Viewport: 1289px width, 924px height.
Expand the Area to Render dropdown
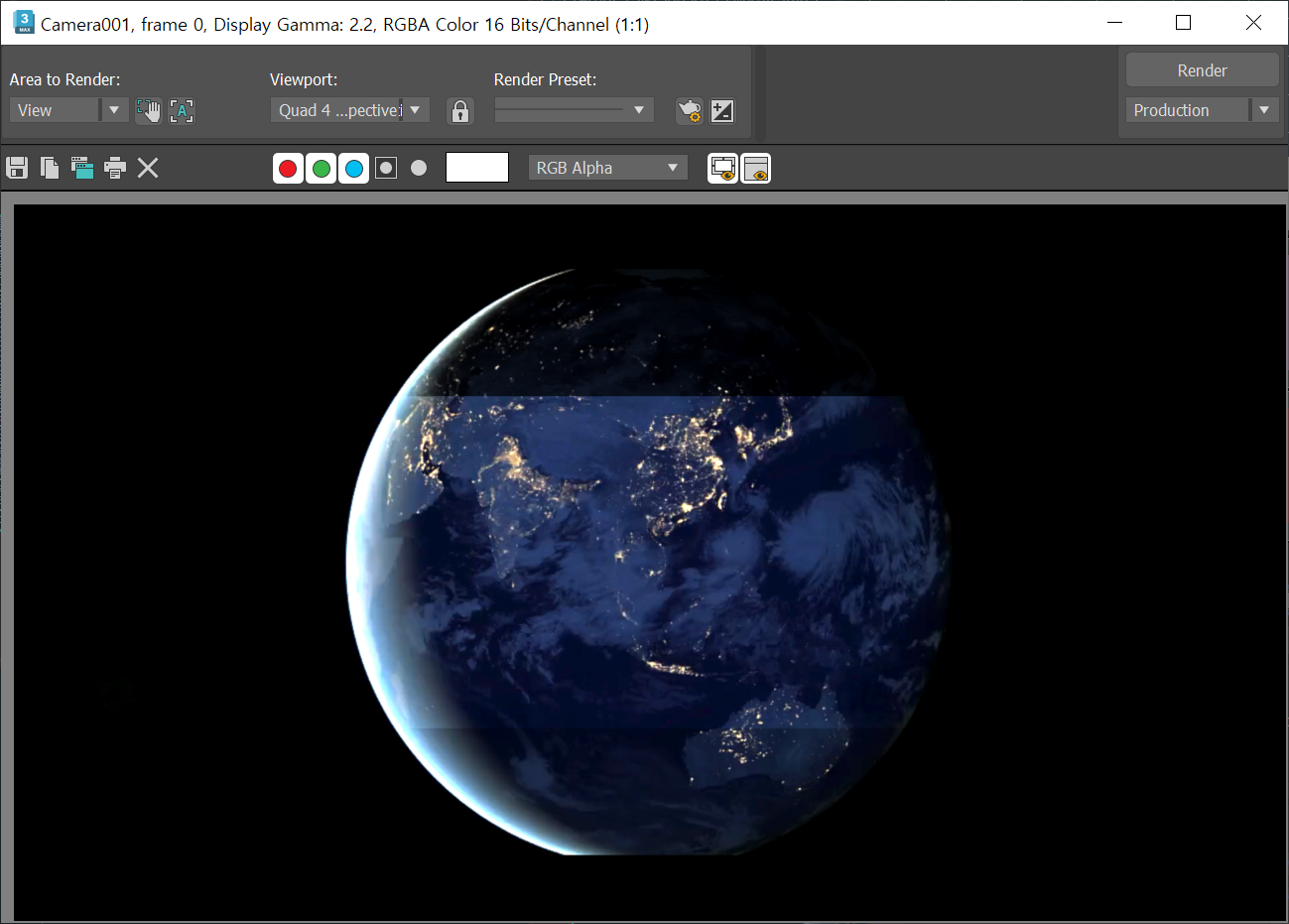pos(68,110)
